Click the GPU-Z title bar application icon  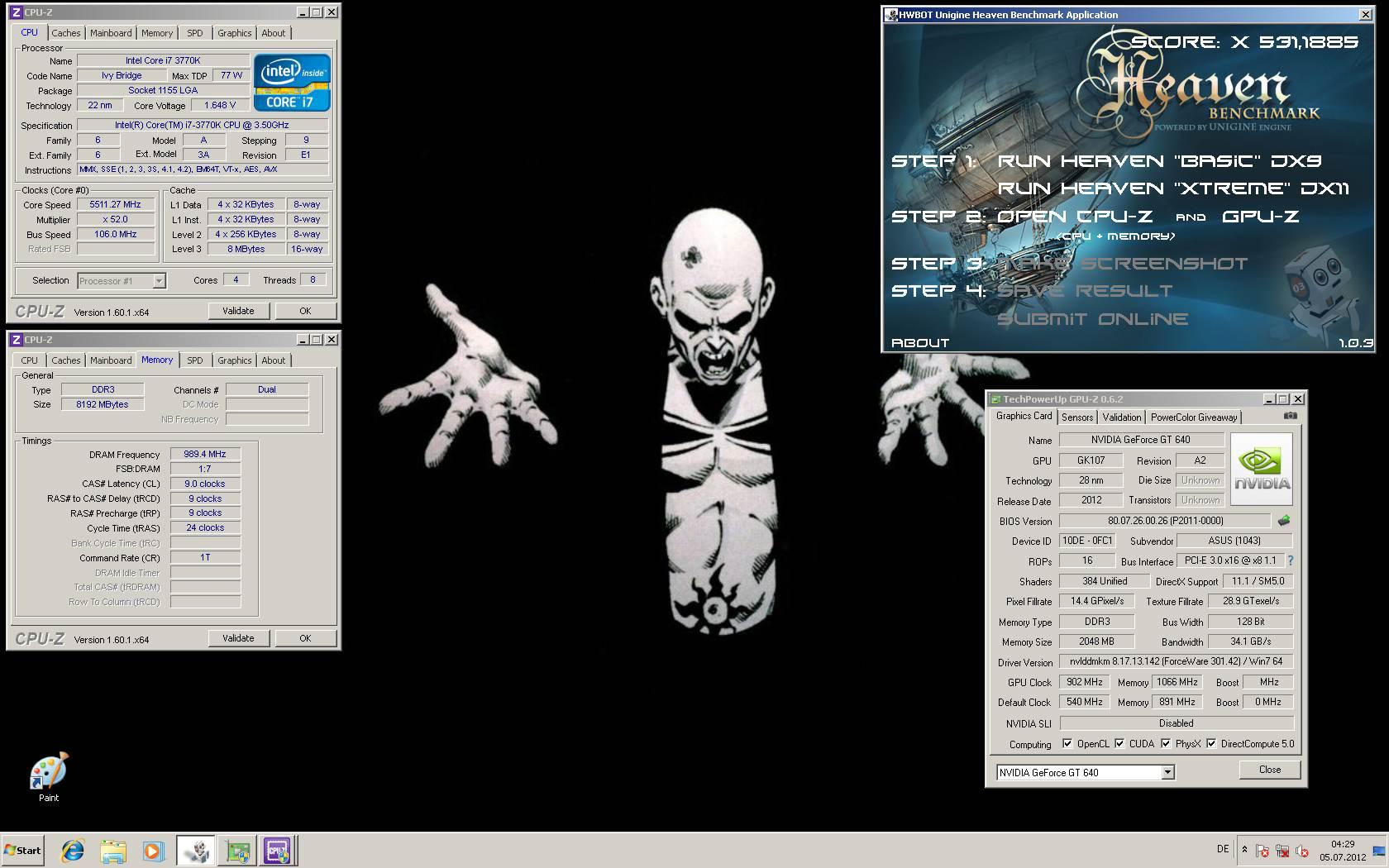tap(996, 399)
